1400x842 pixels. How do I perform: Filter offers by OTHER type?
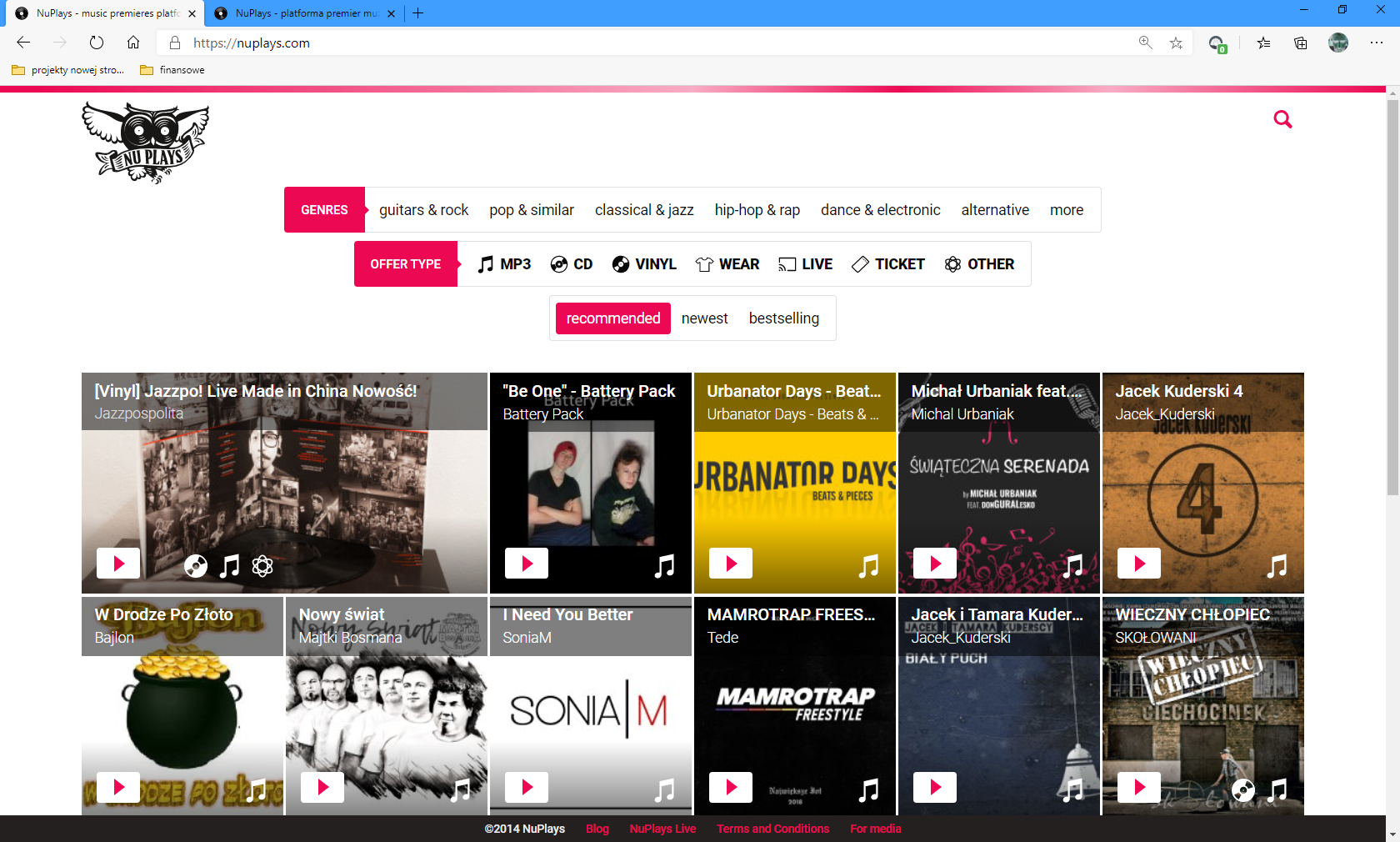coord(979,264)
